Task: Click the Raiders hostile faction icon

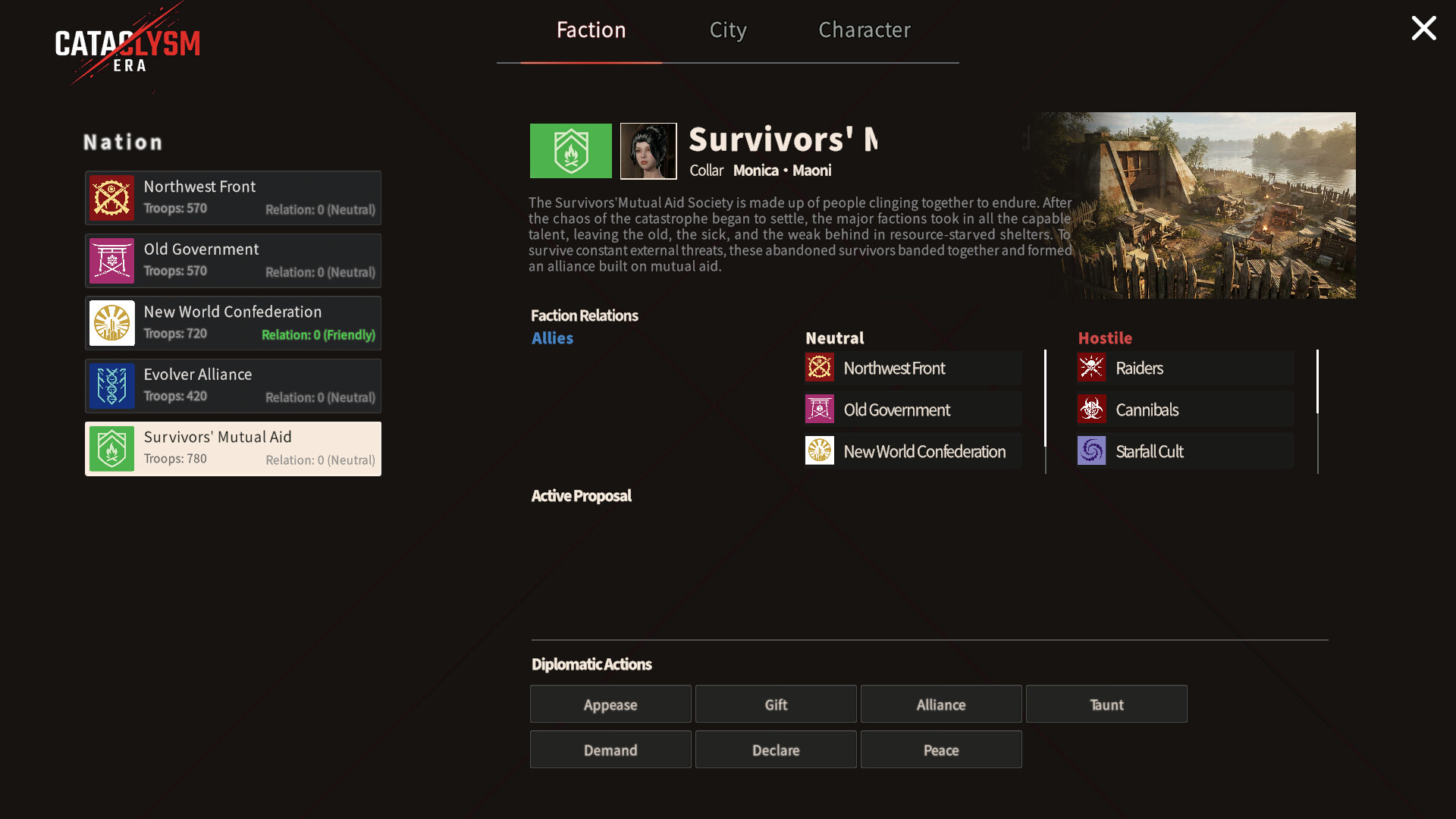Action: [1091, 368]
